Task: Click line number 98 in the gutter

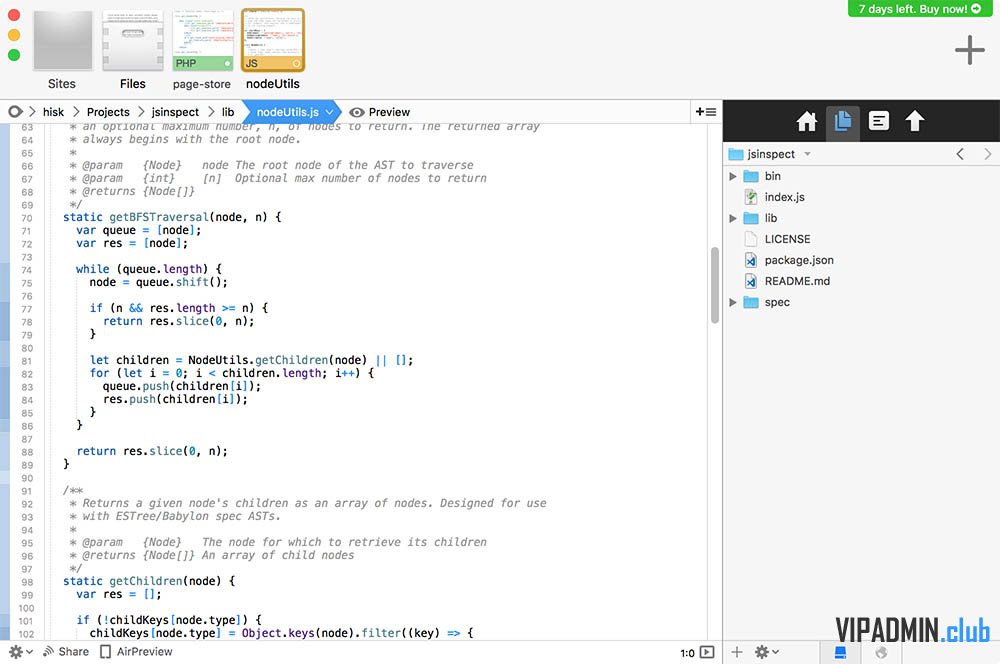Action: point(26,582)
